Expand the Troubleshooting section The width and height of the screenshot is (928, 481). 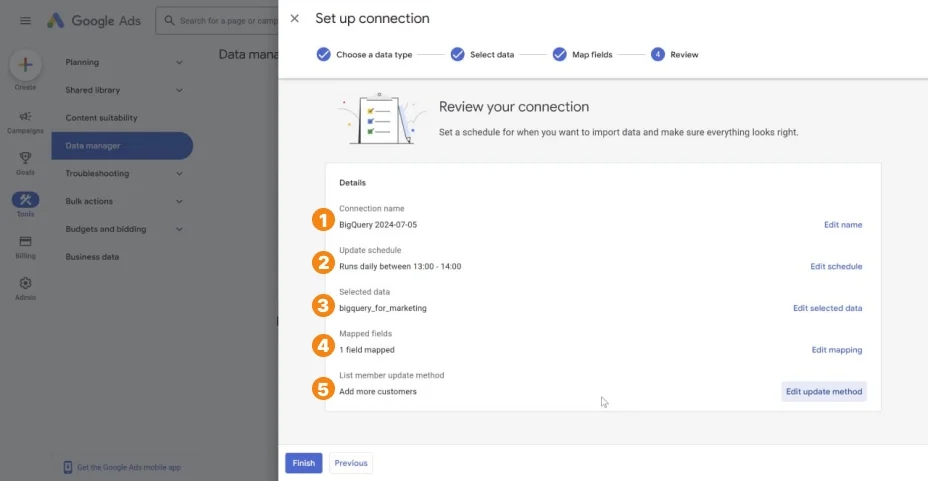(179, 173)
